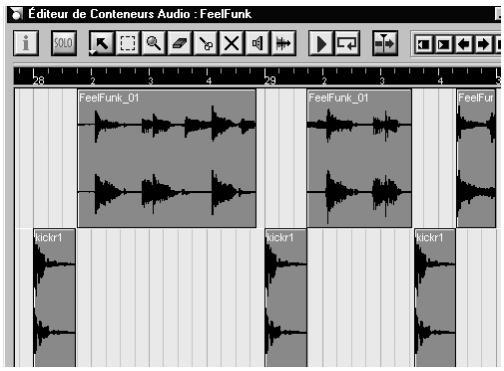The image size is (504, 371).
Task: Select the kickr1 event at bar 28
Action: (55, 298)
